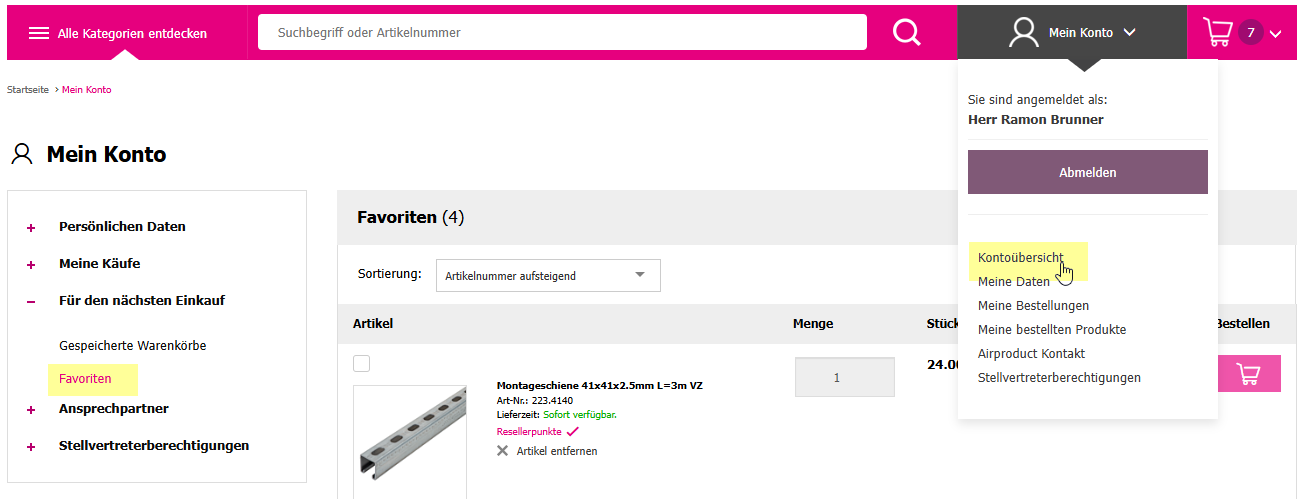
Task: Expand the Persönlichen Daten section
Action: click(x=31, y=228)
